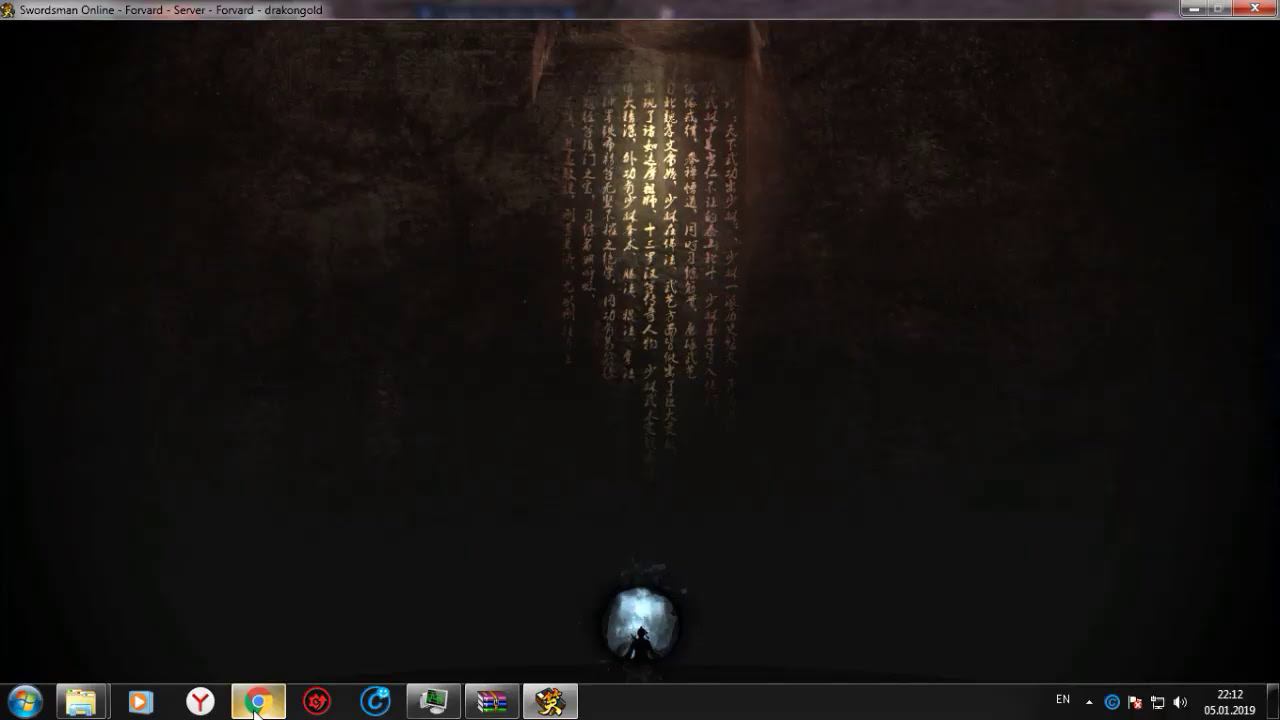Click the Show desktop strip

(x=1273, y=701)
